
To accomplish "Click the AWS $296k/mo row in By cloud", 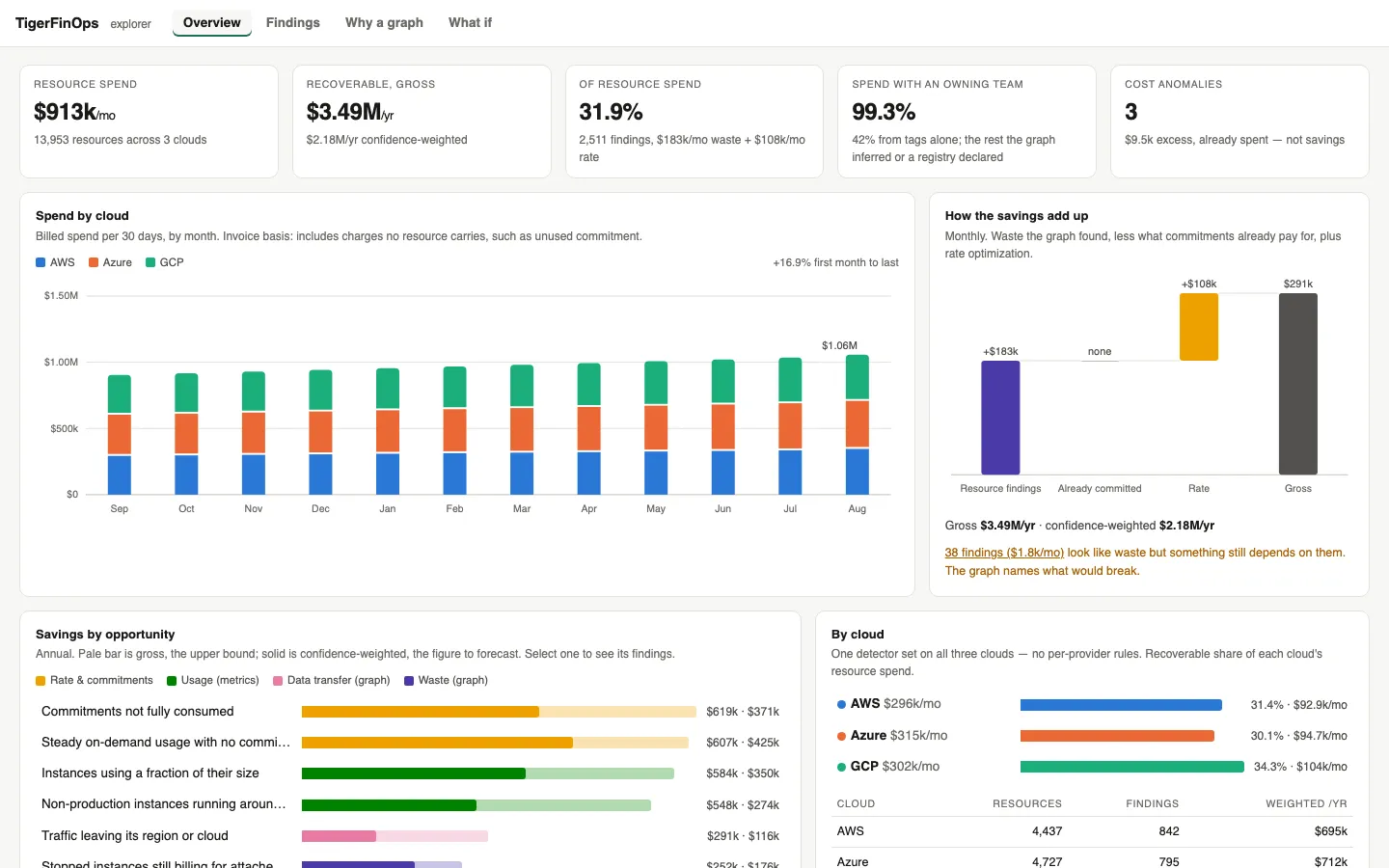I will click(x=1092, y=704).
